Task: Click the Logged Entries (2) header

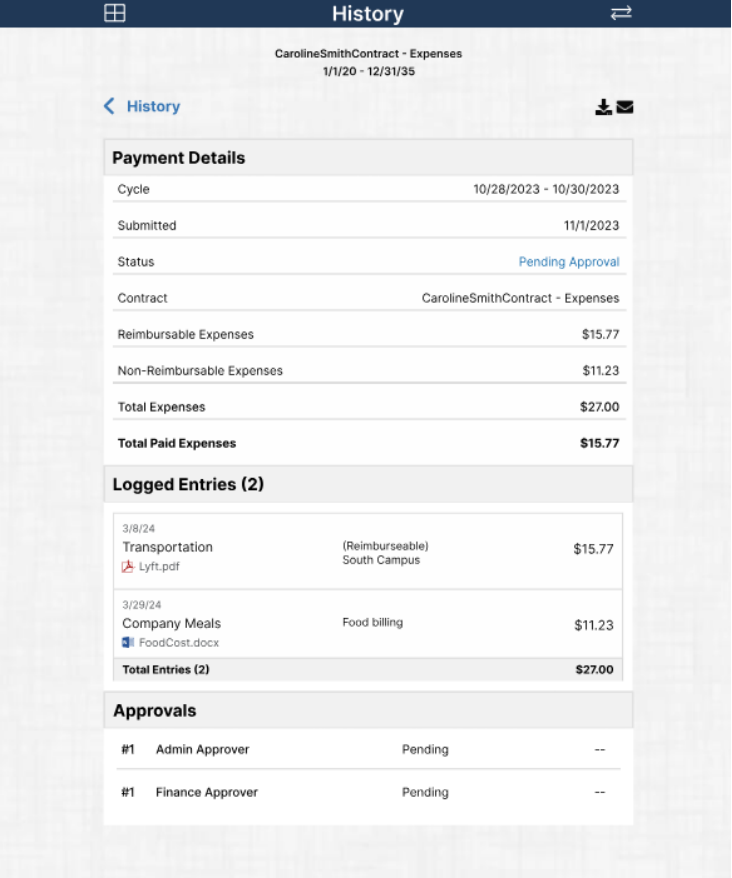Action: (x=188, y=485)
